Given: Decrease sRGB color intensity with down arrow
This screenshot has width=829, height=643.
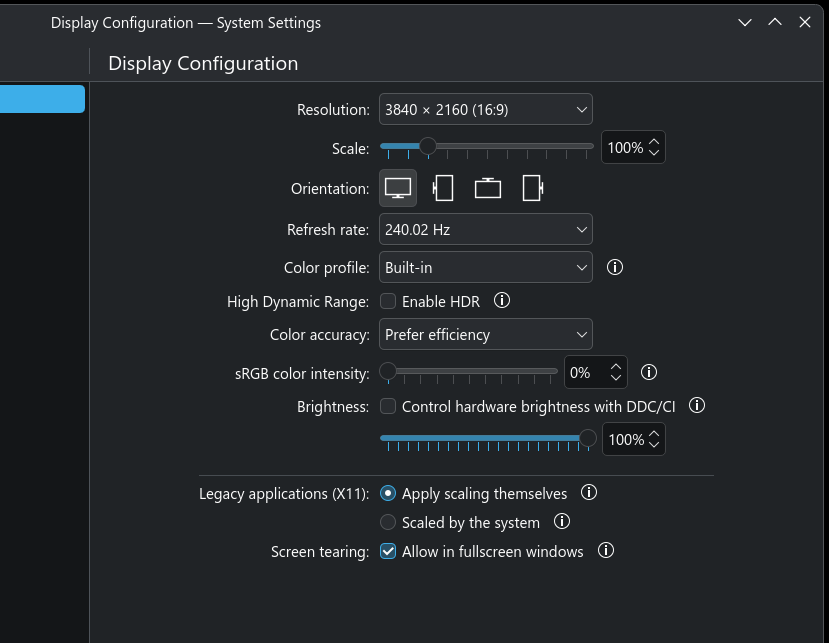Looking at the screenshot, I should [x=616, y=378].
